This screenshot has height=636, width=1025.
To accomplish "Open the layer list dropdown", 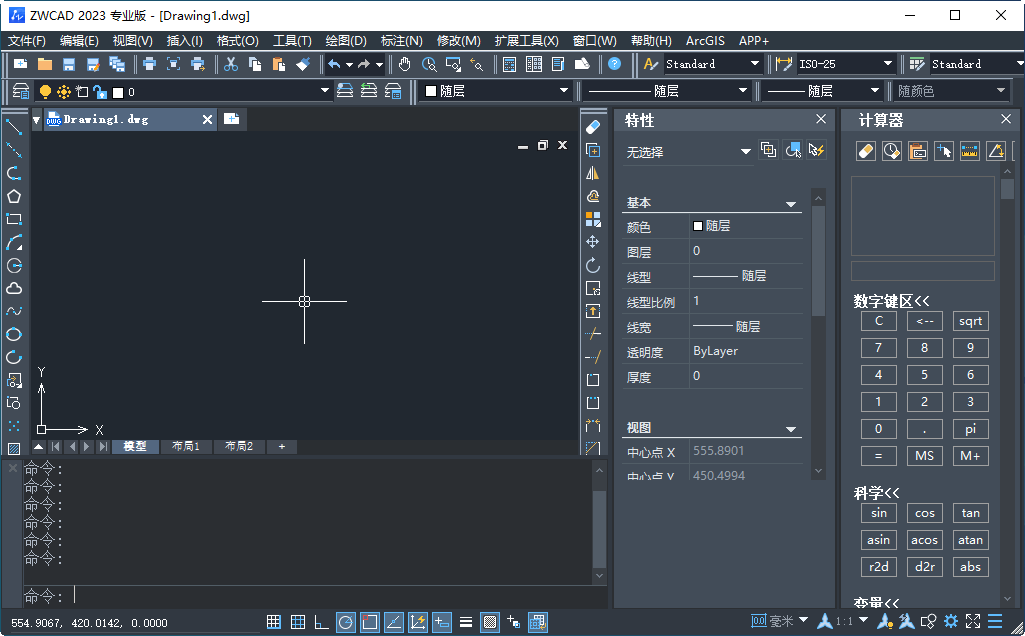I will tap(325, 91).
